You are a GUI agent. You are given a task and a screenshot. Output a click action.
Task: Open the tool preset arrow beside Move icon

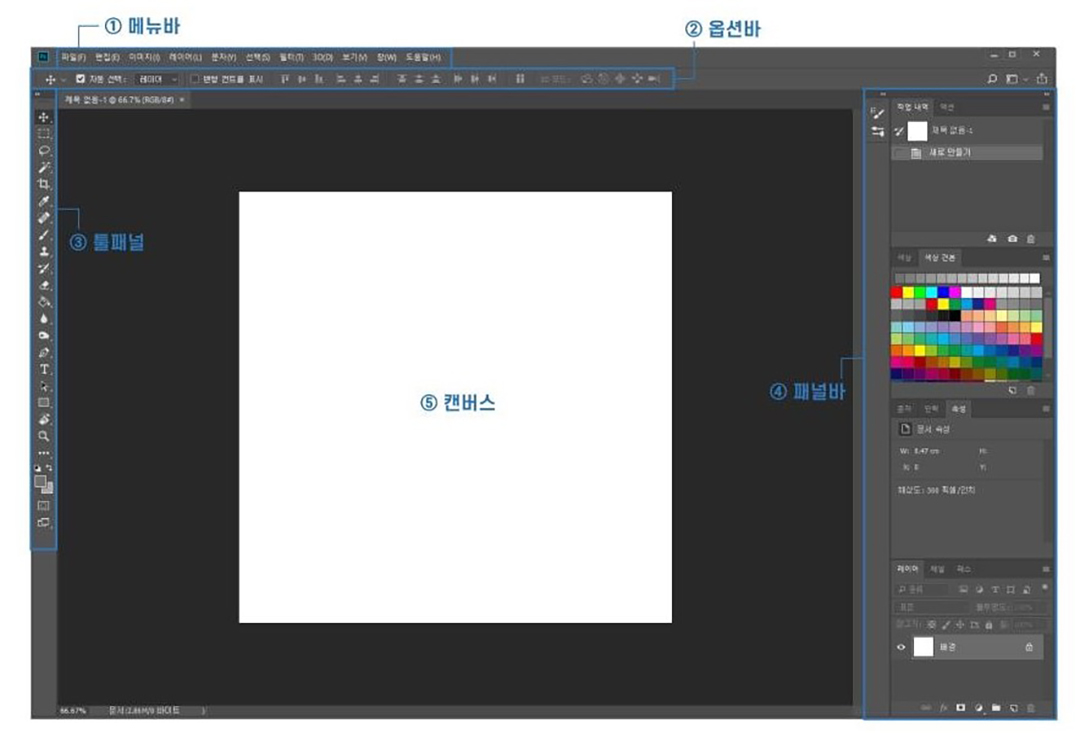[63, 80]
